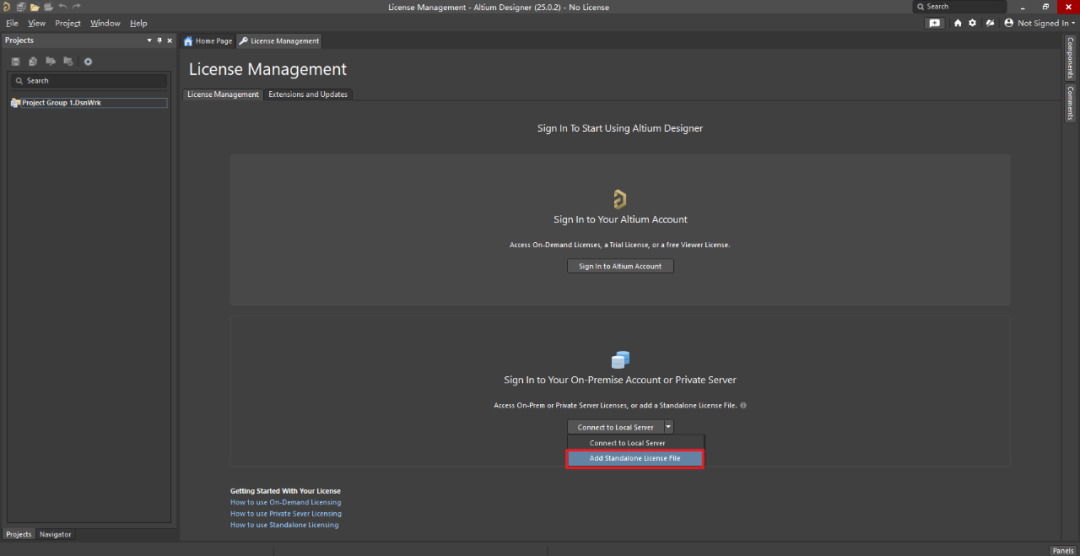The height and width of the screenshot is (556, 1080).
Task: Click the info icon beside Standalone License text
Action: pyautogui.click(x=743, y=406)
